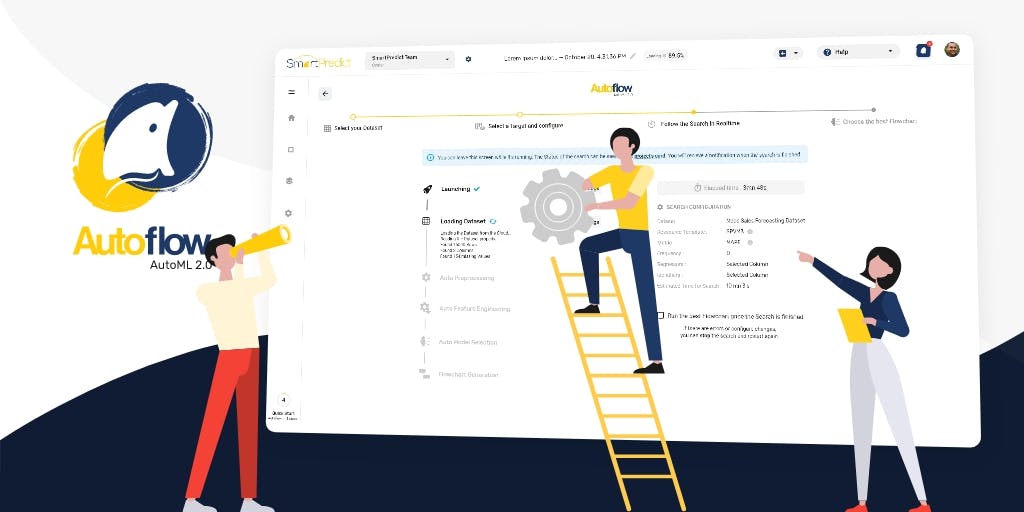Click the info icon in the blue banner
Screen dimensions: 1024x512
coord(430,157)
